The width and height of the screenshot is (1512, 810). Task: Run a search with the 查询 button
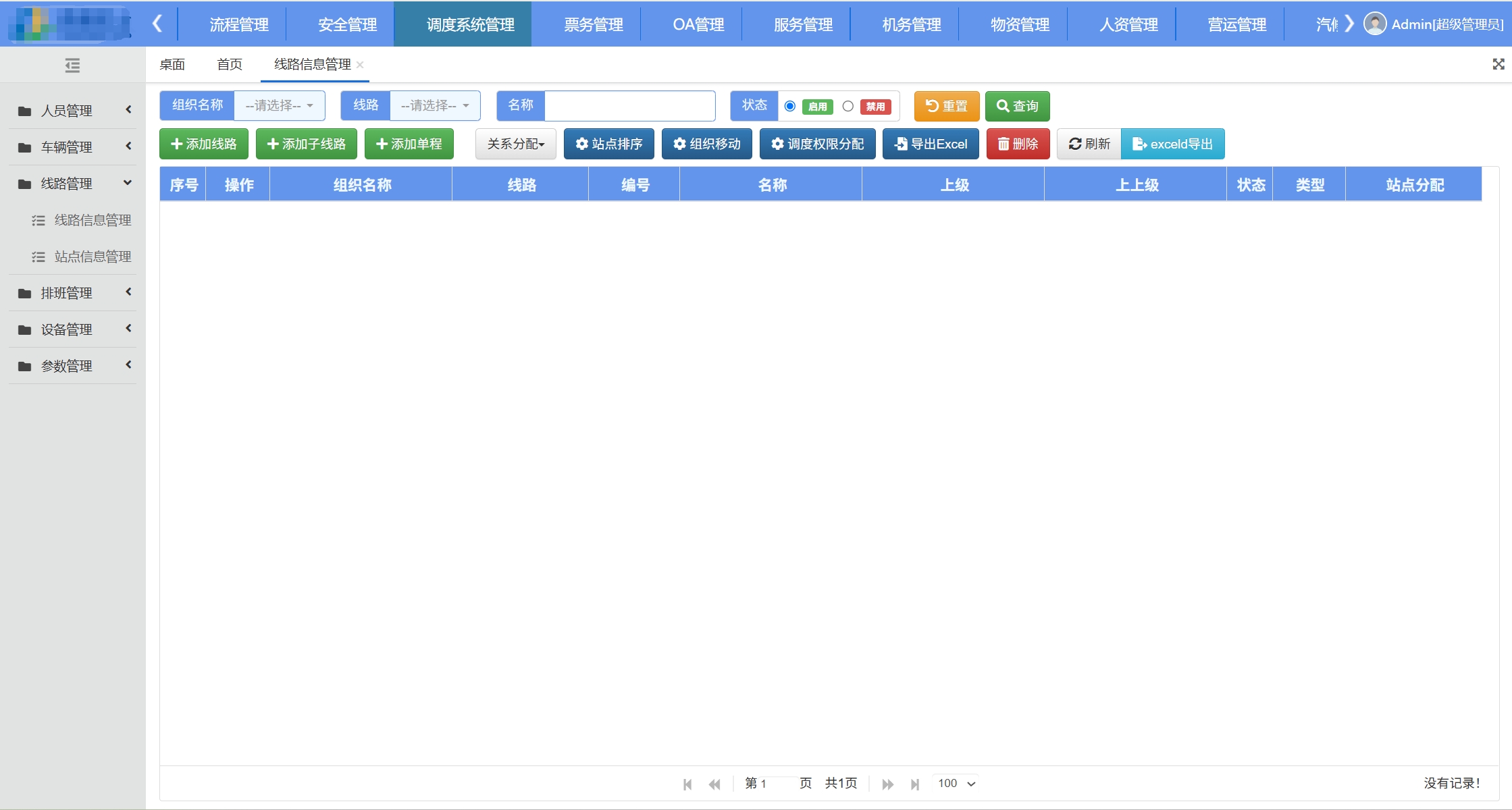coord(1017,106)
